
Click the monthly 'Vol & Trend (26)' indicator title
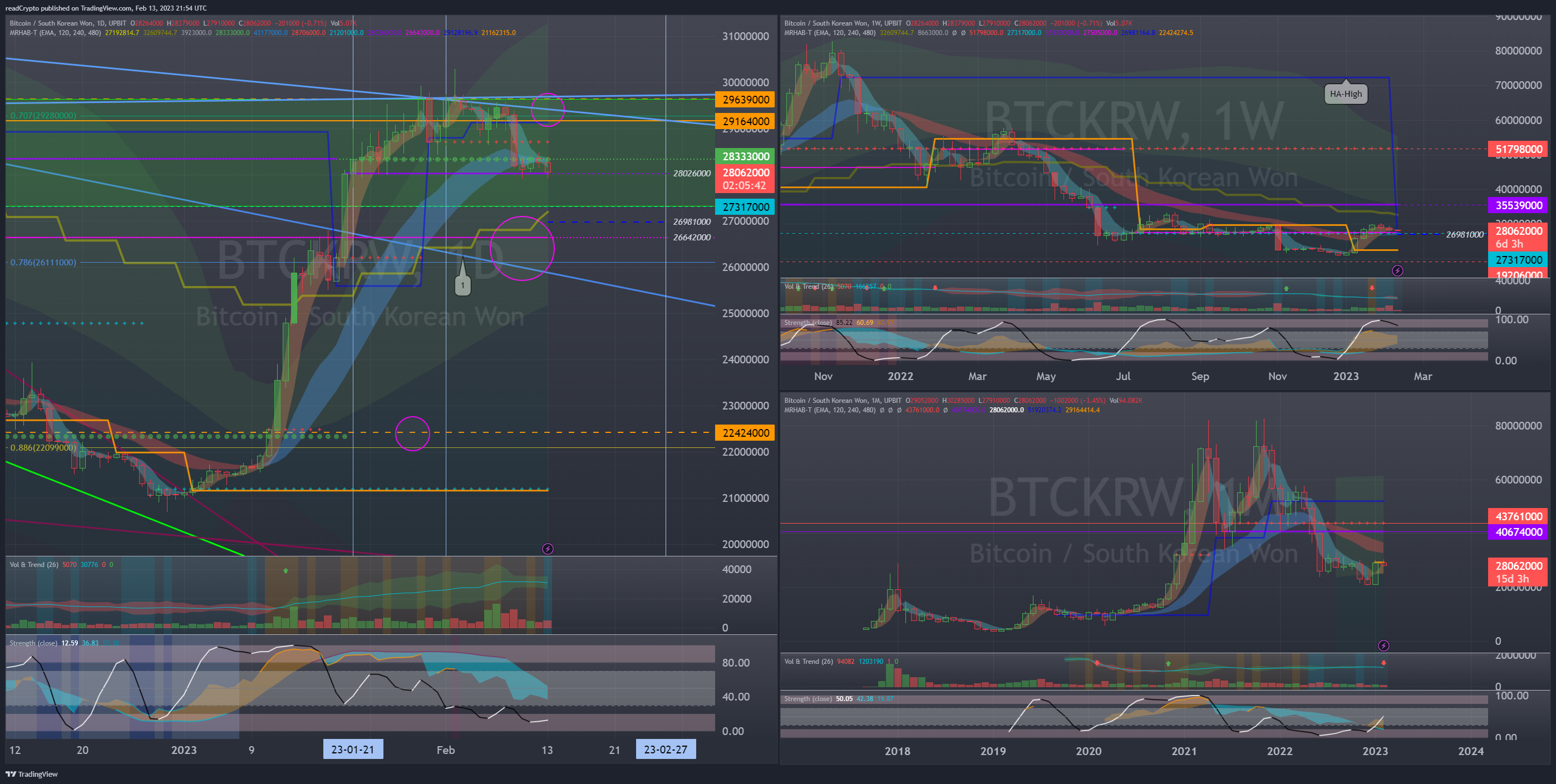coord(808,662)
